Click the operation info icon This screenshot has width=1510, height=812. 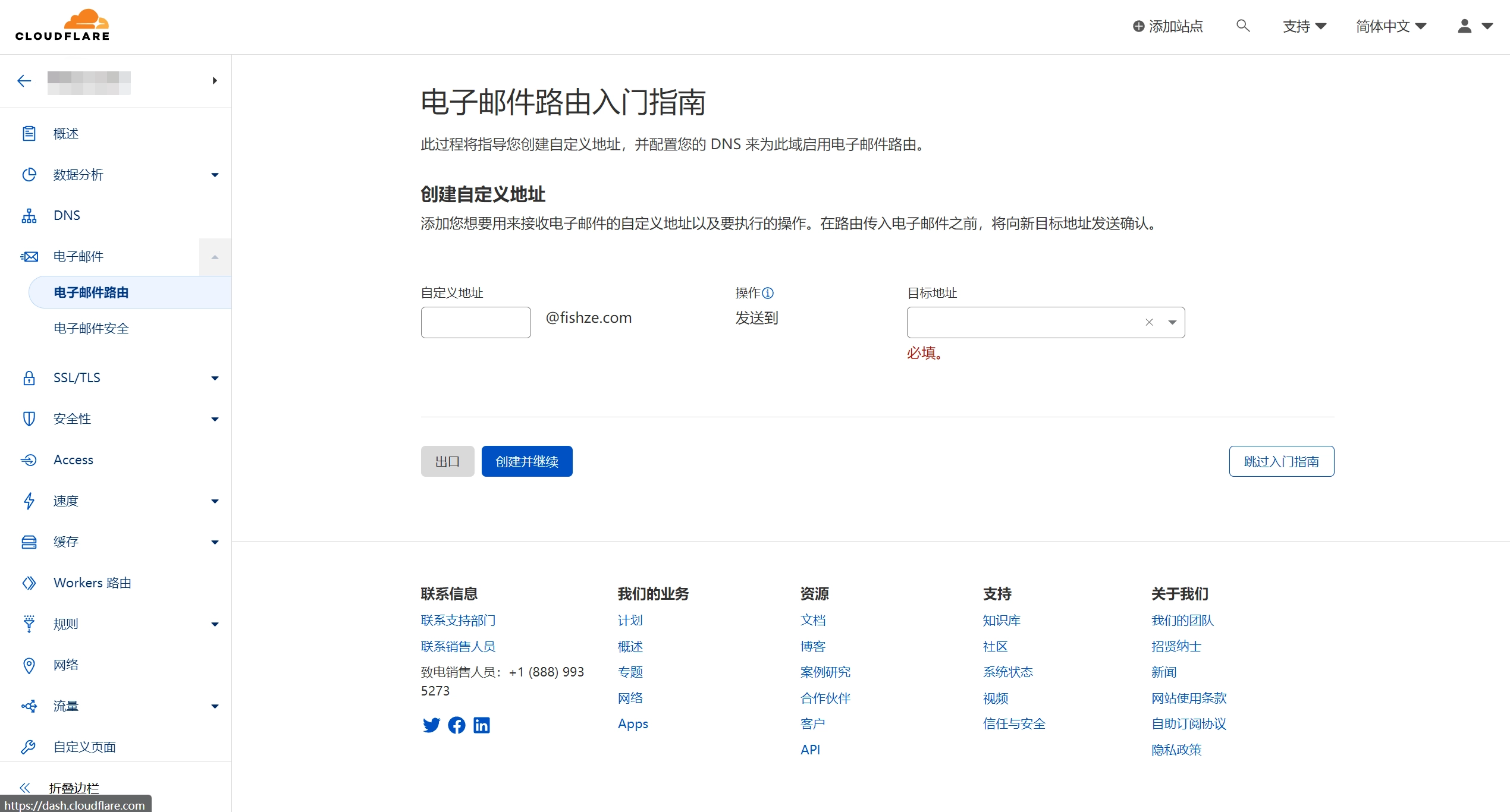click(x=768, y=293)
